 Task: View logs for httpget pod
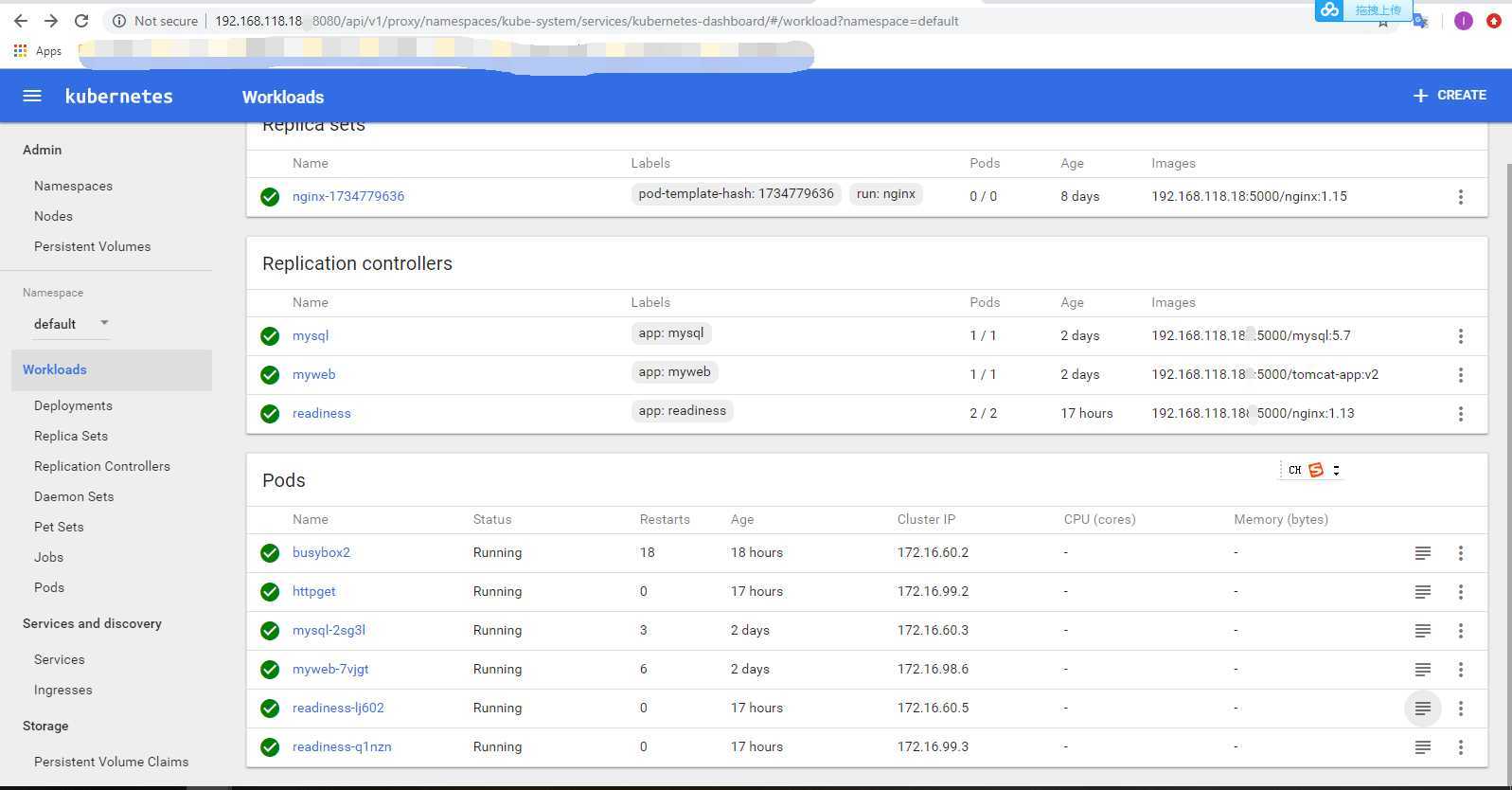pyautogui.click(x=1422, y=592)
